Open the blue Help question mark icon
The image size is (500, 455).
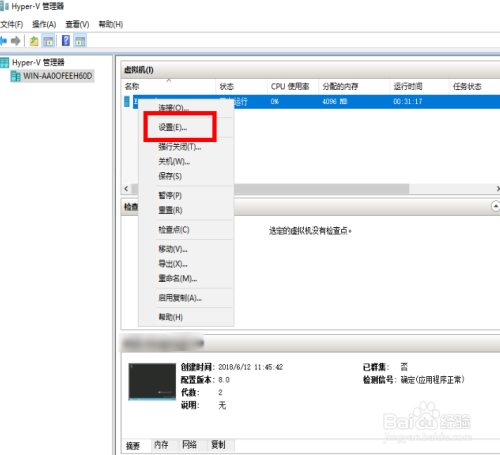pos(66,41)
